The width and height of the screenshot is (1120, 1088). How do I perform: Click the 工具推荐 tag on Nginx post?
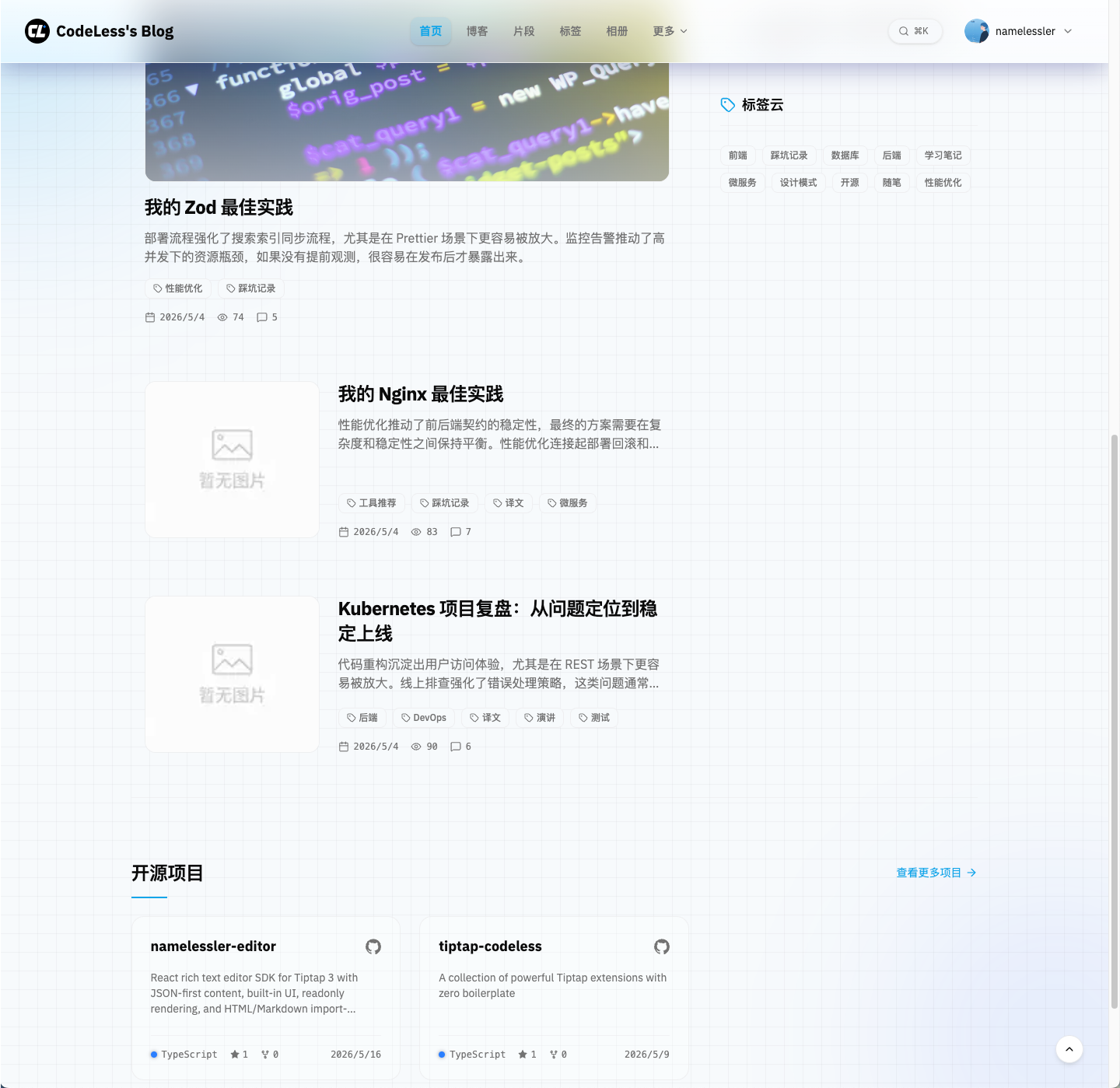[372, 503]
